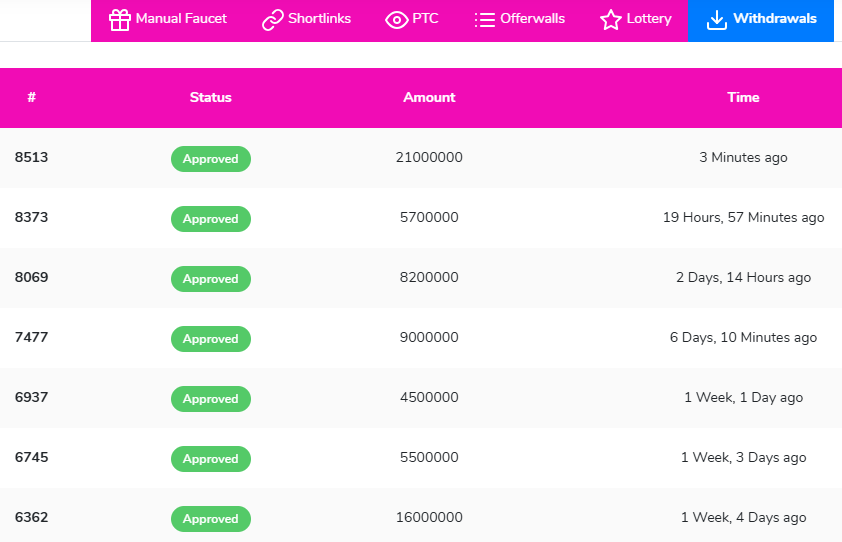The image size is (842, 542).
Task: Click the star icon for Lottery
Action: point(611,20)
